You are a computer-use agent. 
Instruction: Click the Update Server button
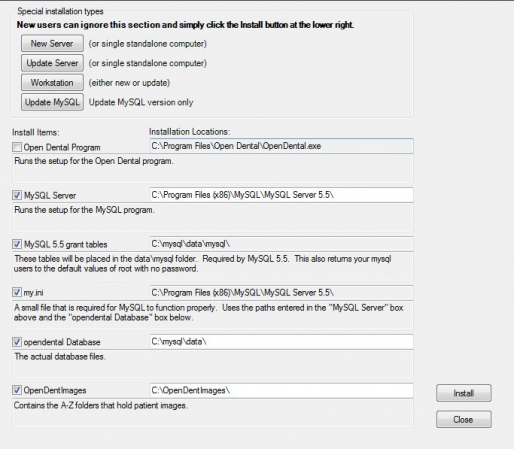52,63
